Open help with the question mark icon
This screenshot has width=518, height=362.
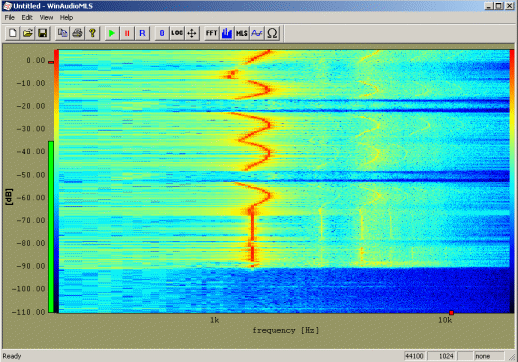click(92, 33)
